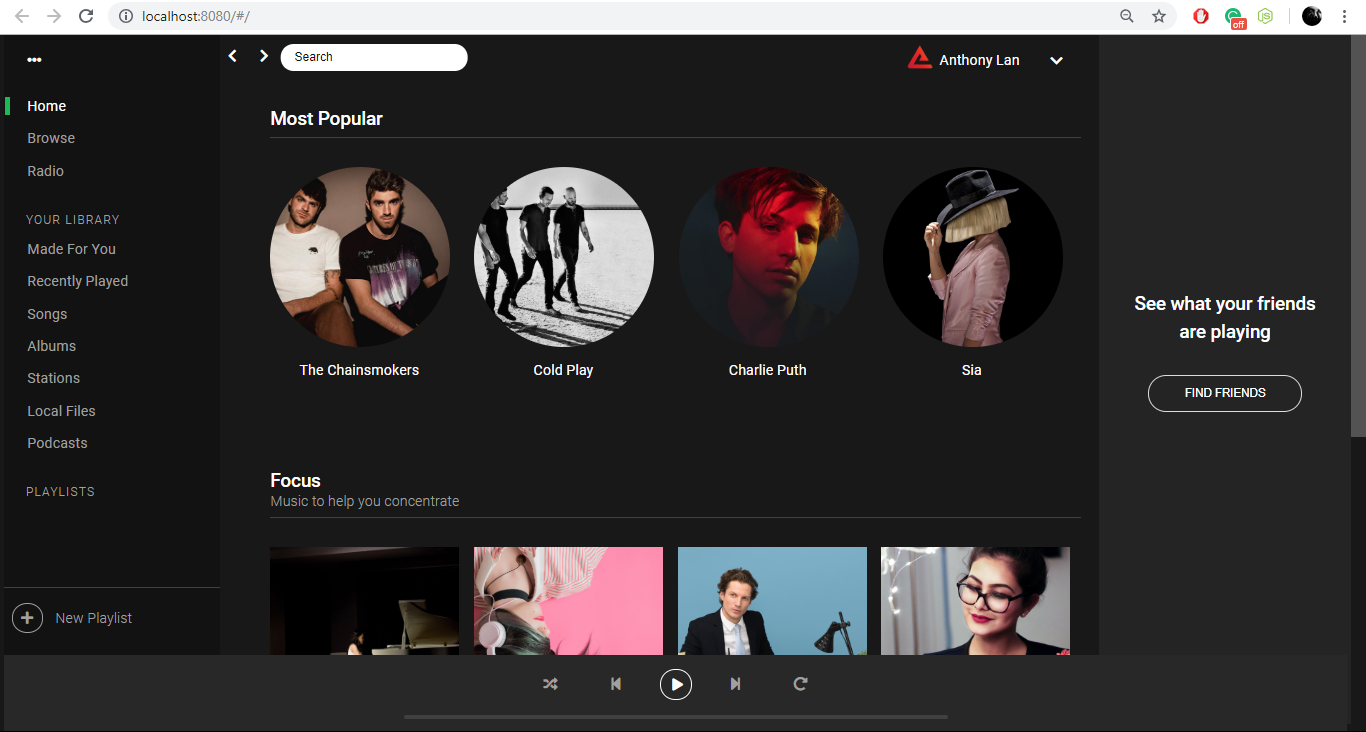
Task: Open Browse in the sidebar
Action: (x=51, y=138)
